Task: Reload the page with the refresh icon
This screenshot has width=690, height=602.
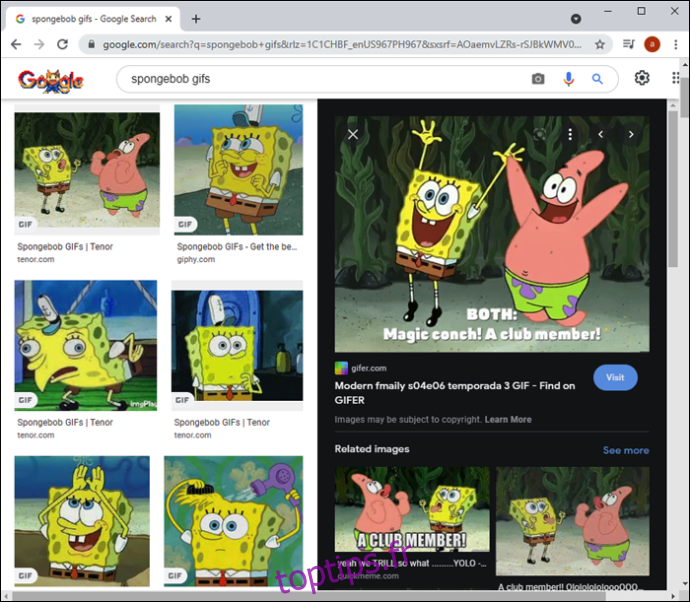Action: tap(62, 44)
